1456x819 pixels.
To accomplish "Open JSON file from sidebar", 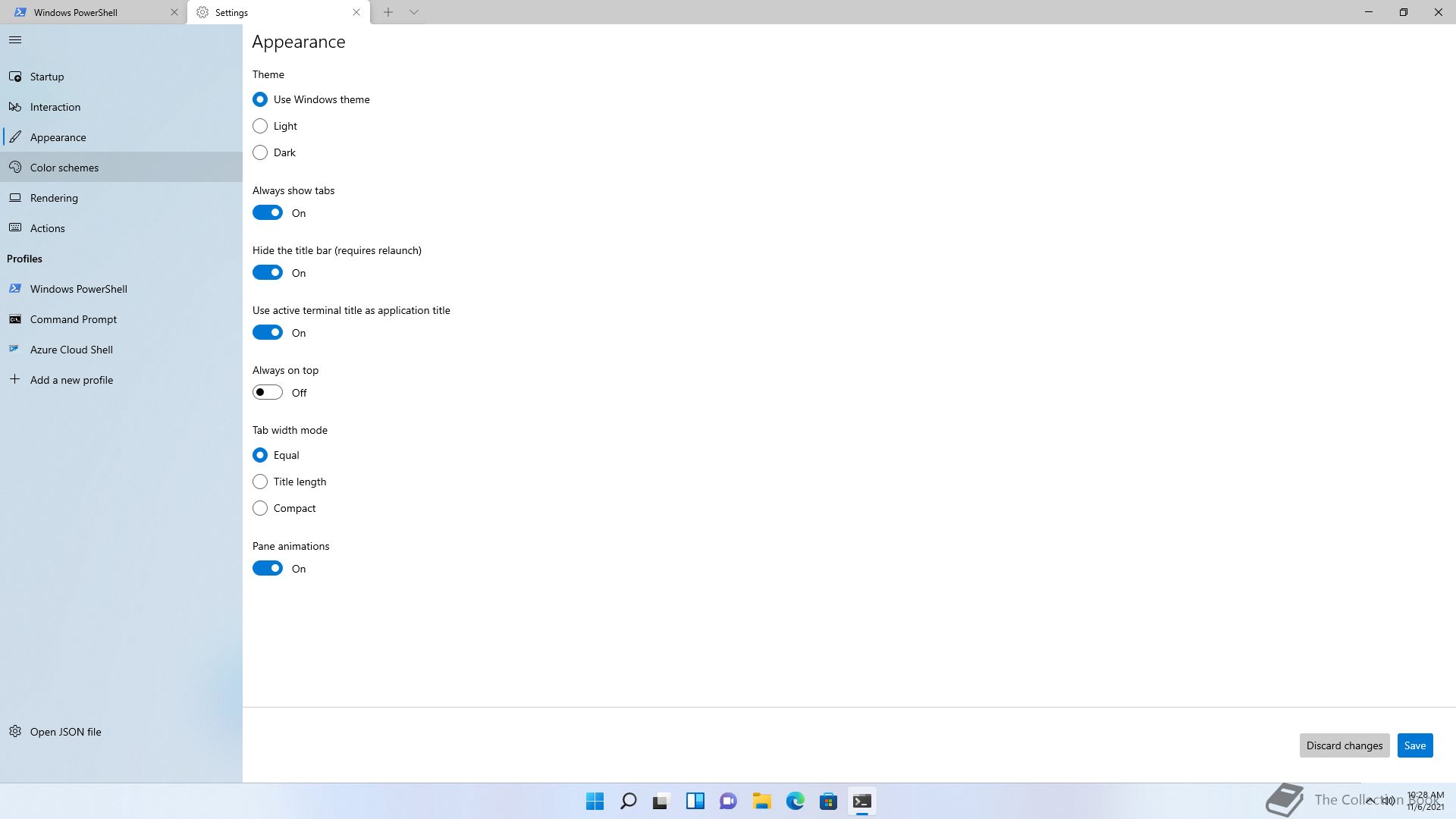I will click(65, 732).
